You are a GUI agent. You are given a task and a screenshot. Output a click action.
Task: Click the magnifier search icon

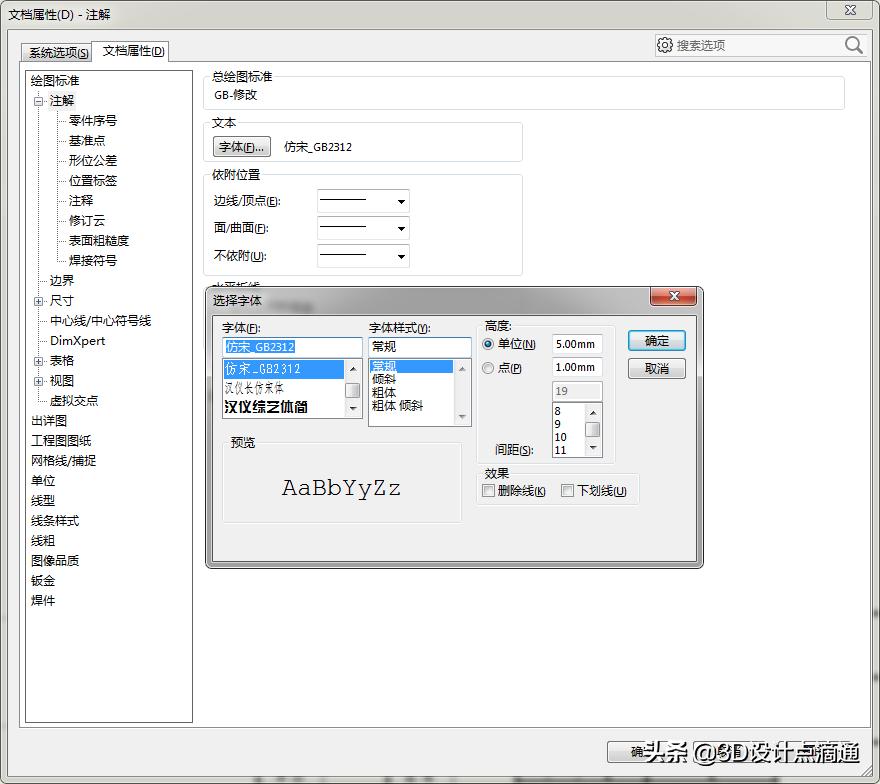[853, 44]
